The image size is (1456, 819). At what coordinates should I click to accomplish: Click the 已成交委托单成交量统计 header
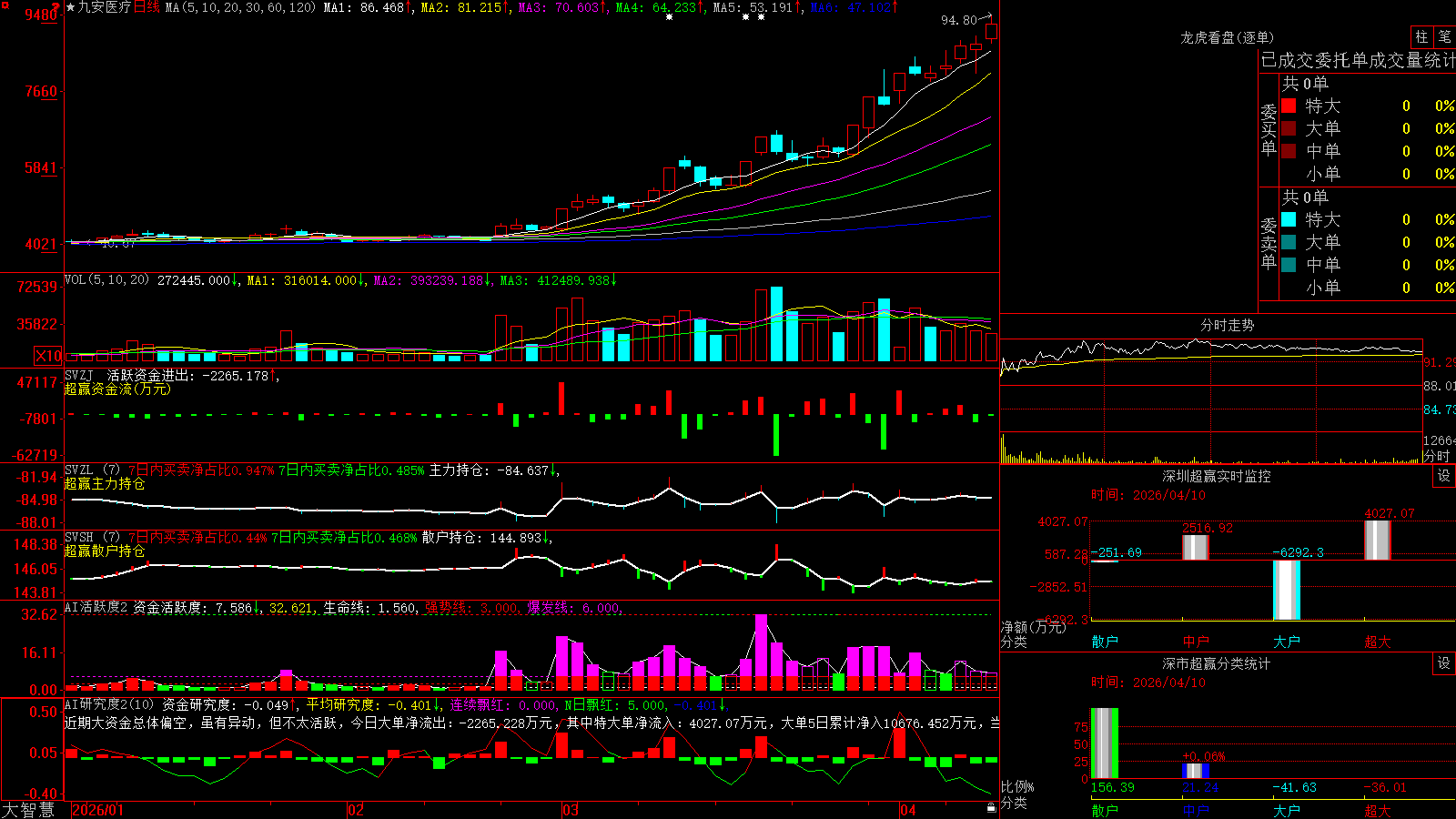[1358, 60]
